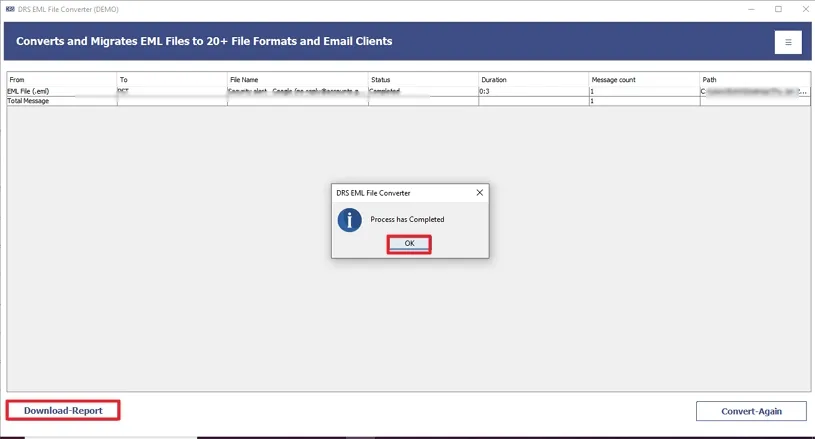Select the Duration column header

click(x=533, y=79)
